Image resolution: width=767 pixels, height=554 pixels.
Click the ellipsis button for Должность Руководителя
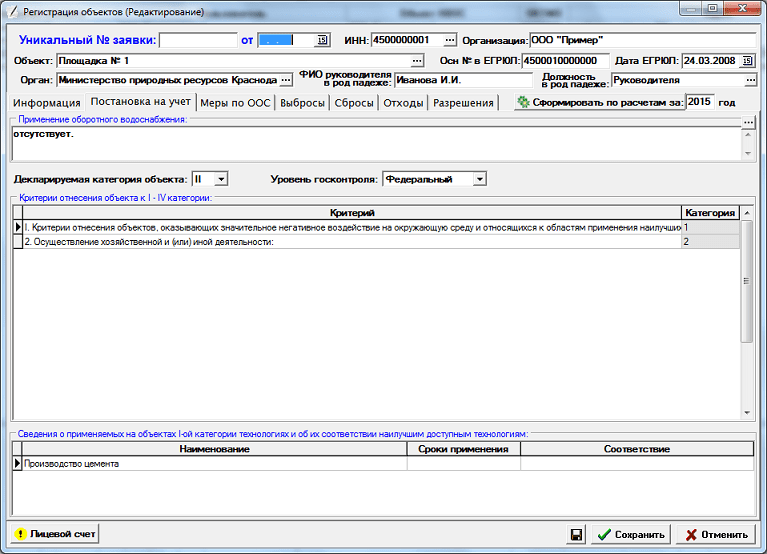pos(750,80)
